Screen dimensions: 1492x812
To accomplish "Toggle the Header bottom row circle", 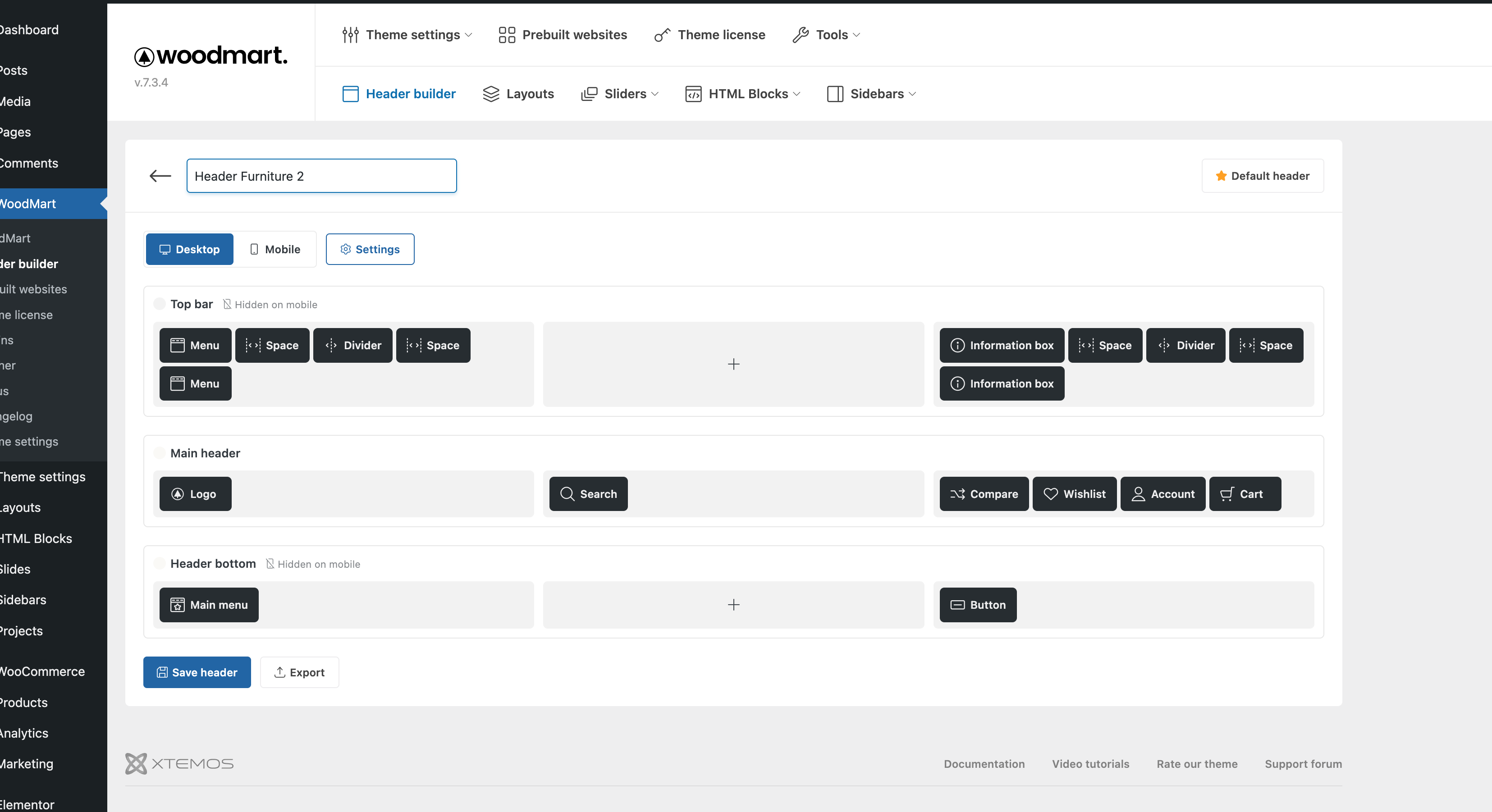I will 159,564.
